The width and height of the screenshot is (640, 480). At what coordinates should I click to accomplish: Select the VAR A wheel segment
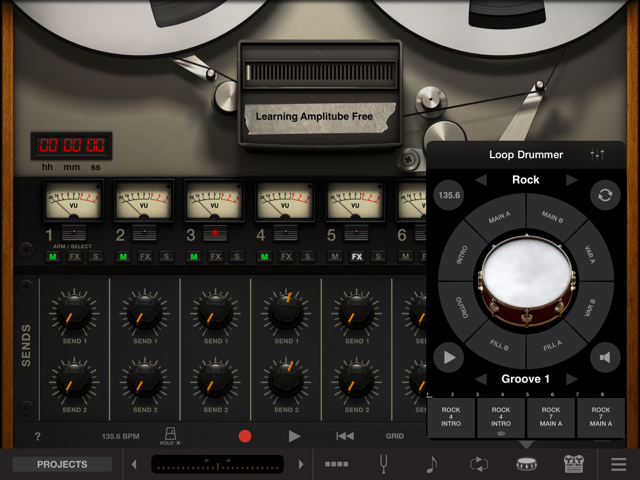coord(590,254)
